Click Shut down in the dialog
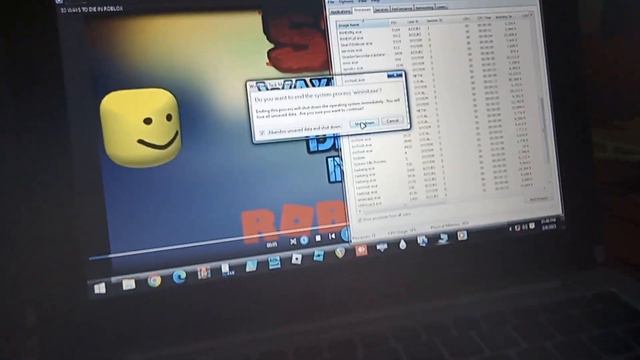Screen dimensions: 640x360 pyautogui.click(x=364, y=123)
